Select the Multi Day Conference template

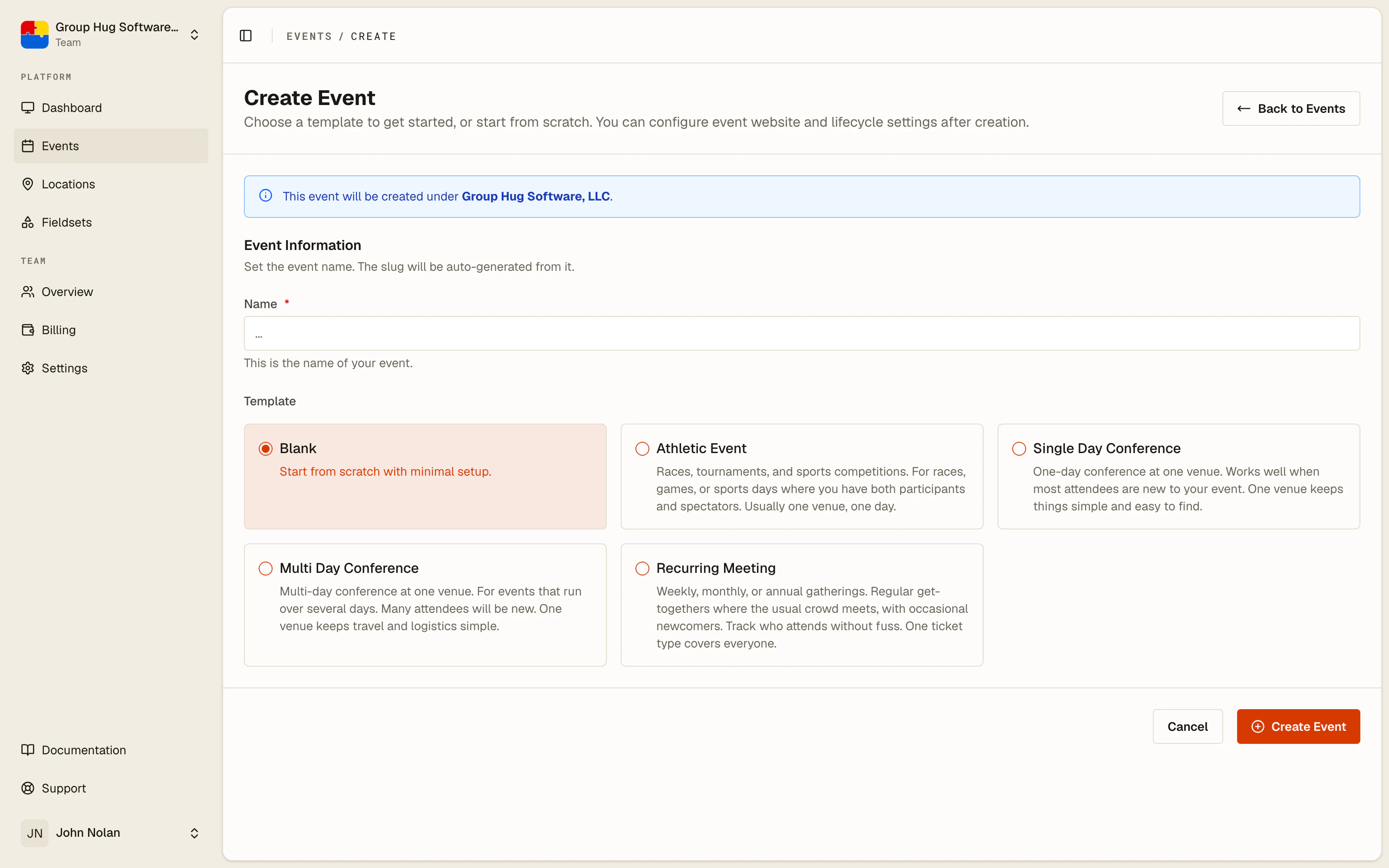[x=425, y=605]
